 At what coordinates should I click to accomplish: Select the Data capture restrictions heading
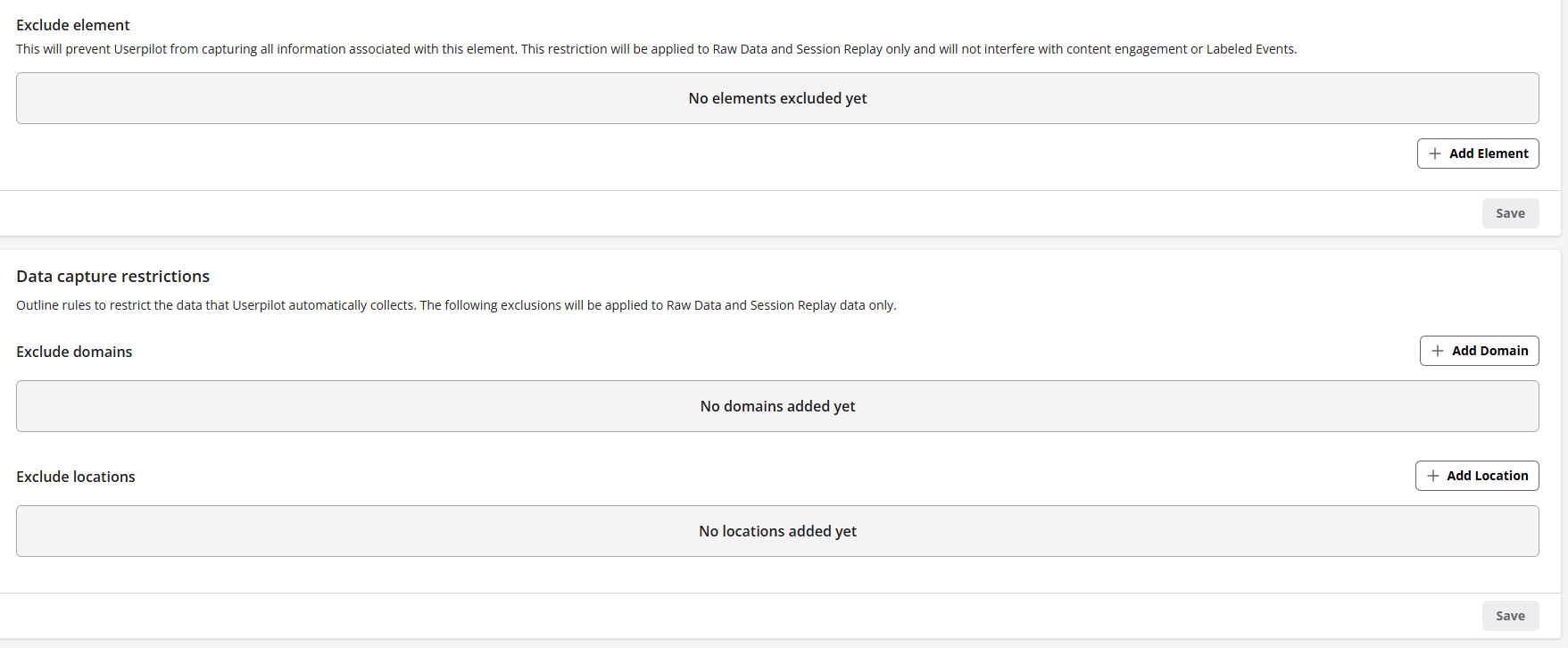point(112,277)
